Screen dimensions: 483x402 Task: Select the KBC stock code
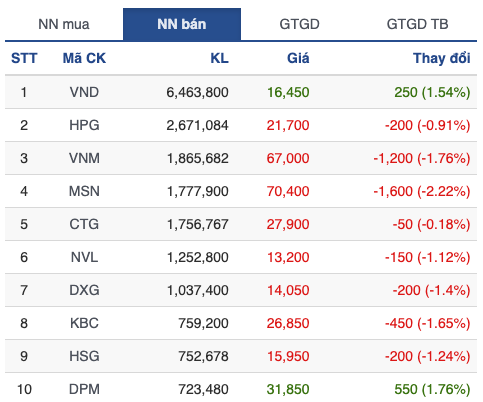[84, 323]
